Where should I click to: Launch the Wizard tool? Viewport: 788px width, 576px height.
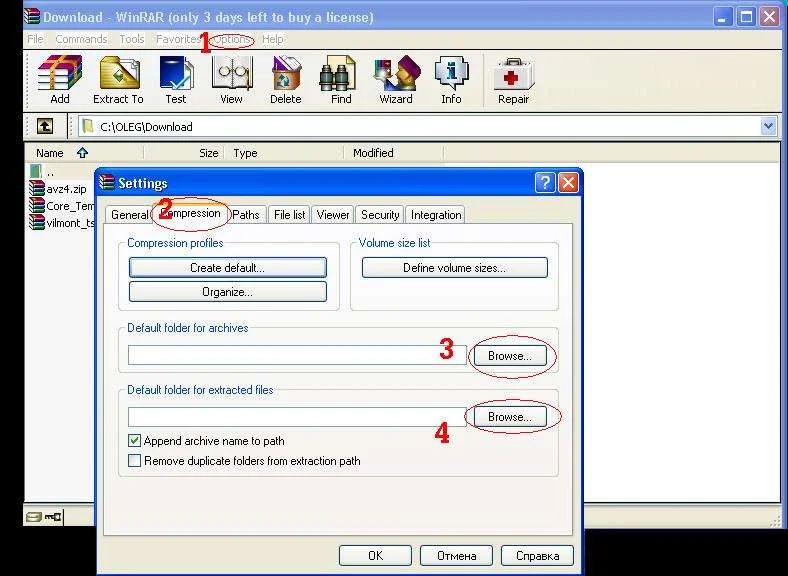tap(396, 79)
